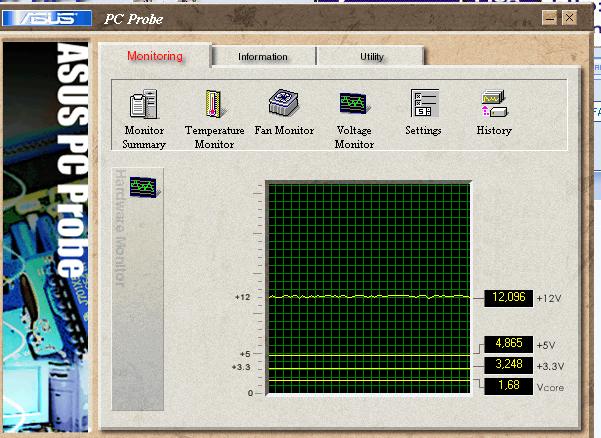The height and width of the screenshot is (438, 601).
Task: Click the PC Probe title text
Action: [x=133, y=19]
